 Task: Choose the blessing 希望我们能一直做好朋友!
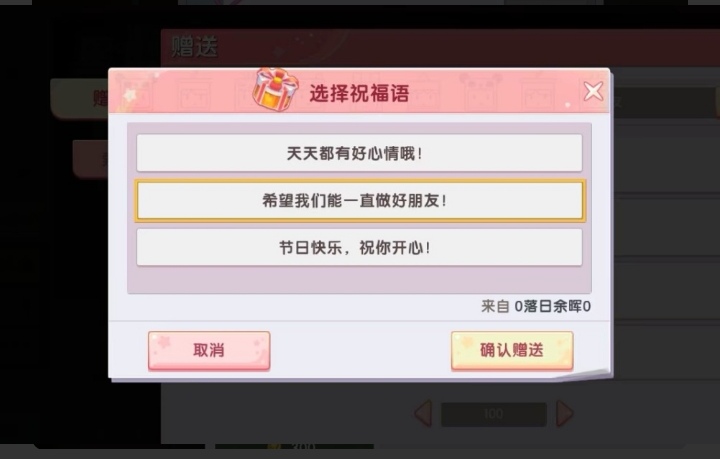coord(360,201)
